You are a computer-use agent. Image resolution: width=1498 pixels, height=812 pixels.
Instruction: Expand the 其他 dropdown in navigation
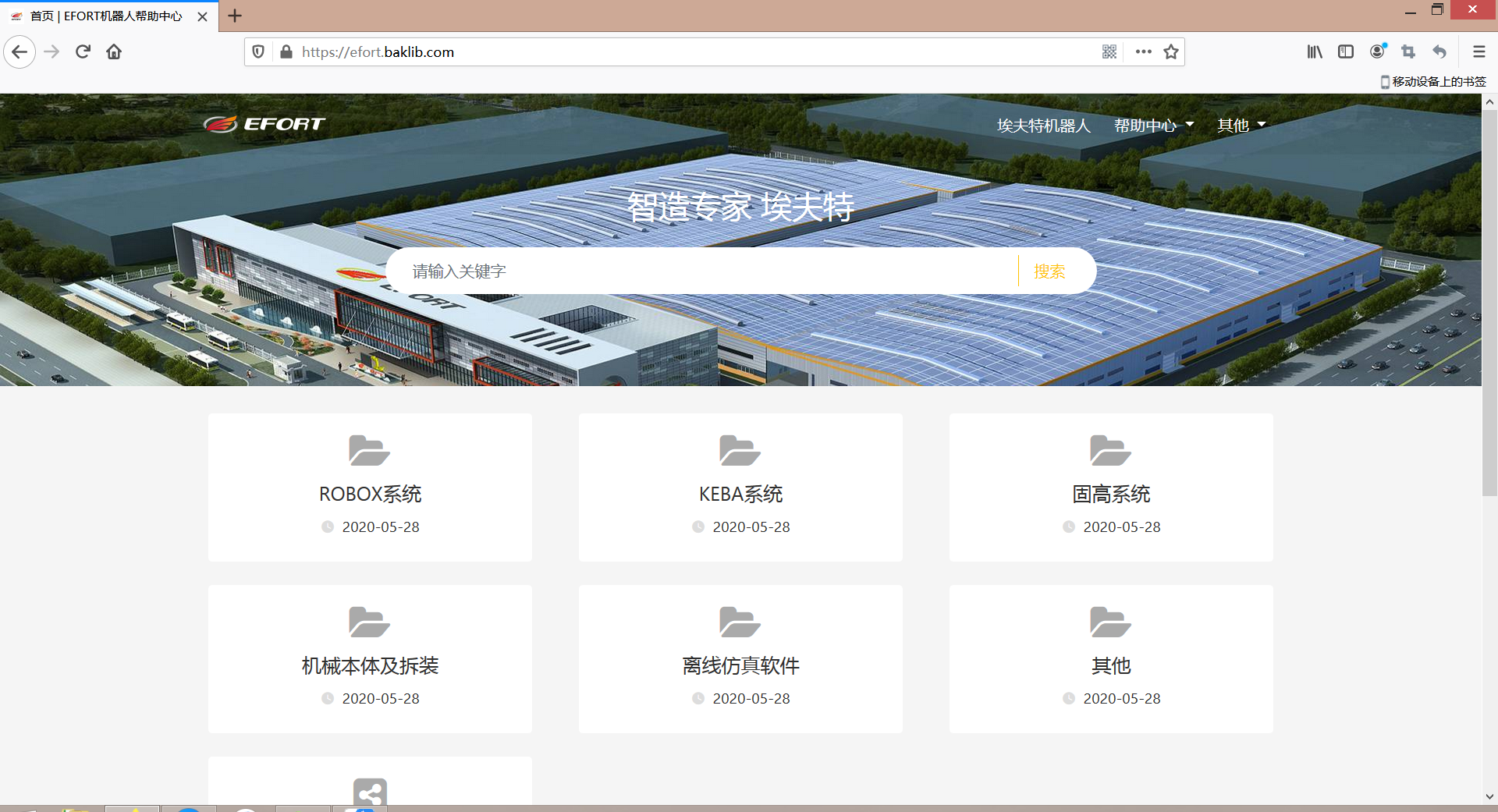[1241, 126]
